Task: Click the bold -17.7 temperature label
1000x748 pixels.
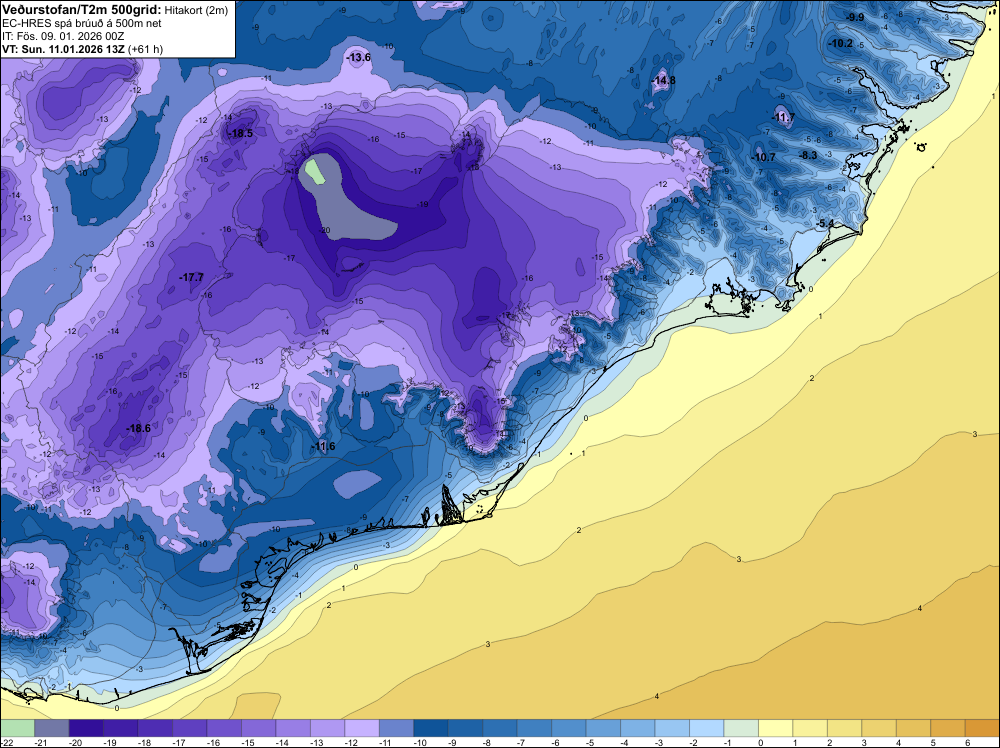Action: point(191,277)
